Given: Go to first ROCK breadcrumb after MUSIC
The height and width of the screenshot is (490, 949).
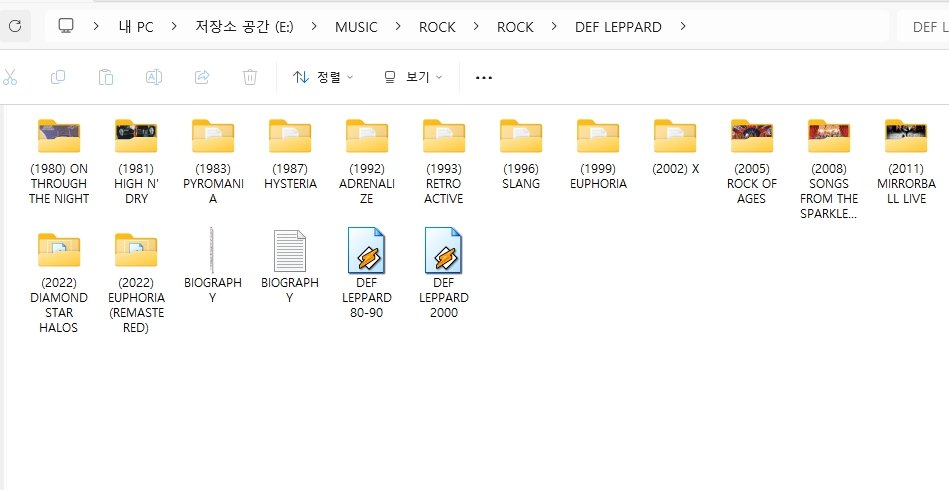Looking at the screenshot, I should tap(437, 27).
